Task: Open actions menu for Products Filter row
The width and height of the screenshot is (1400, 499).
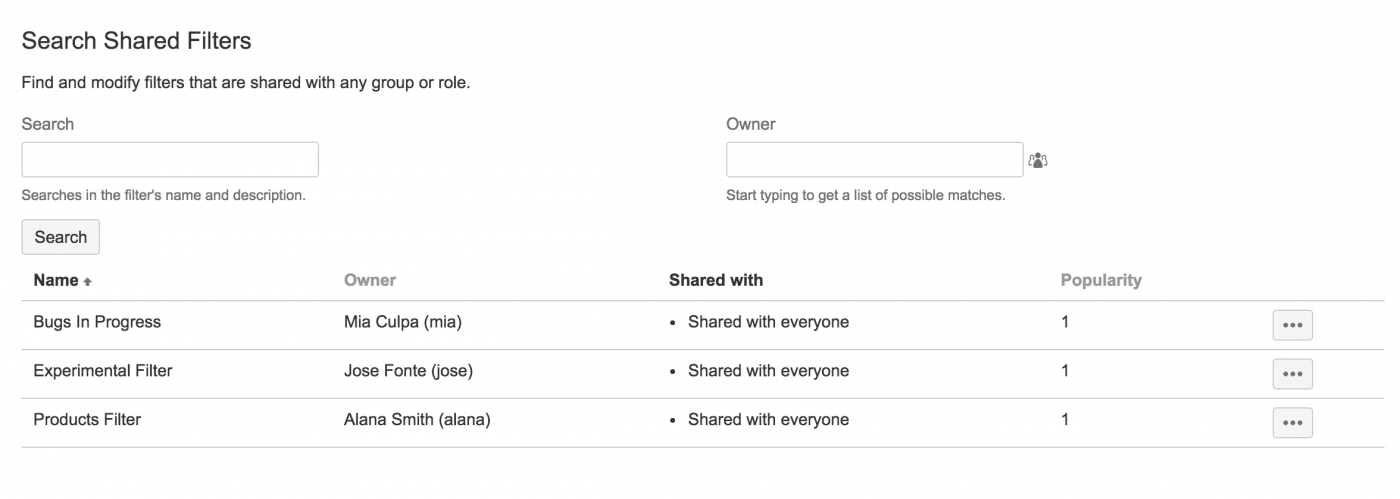Action: click(x=1292, y=422)
